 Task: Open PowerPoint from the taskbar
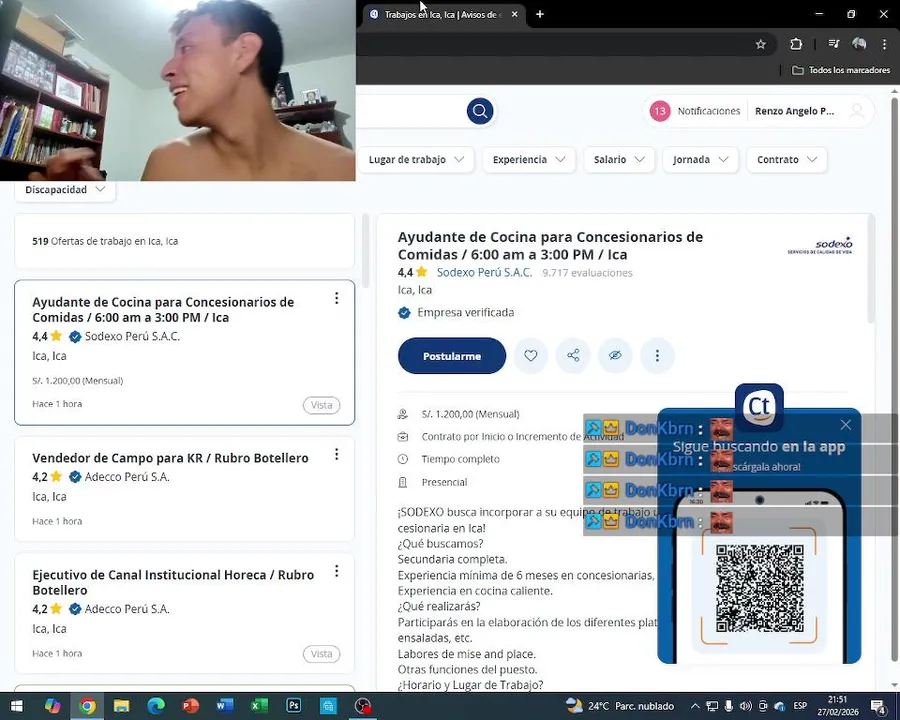[190, 706]
